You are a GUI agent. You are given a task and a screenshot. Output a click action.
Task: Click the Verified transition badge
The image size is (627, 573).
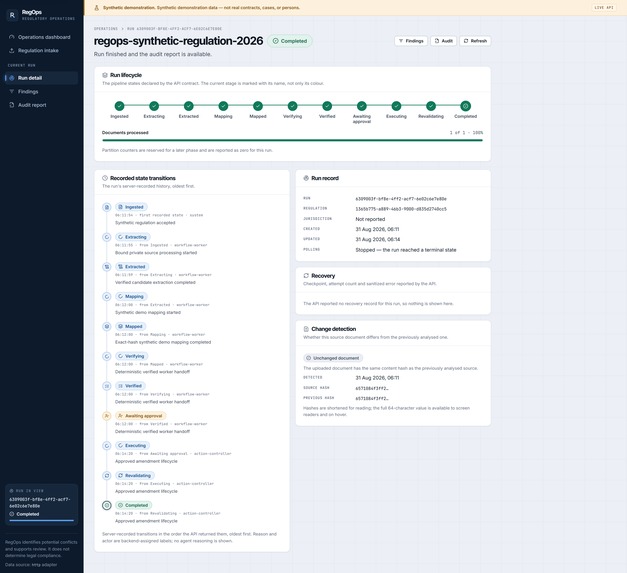point(130,386)
